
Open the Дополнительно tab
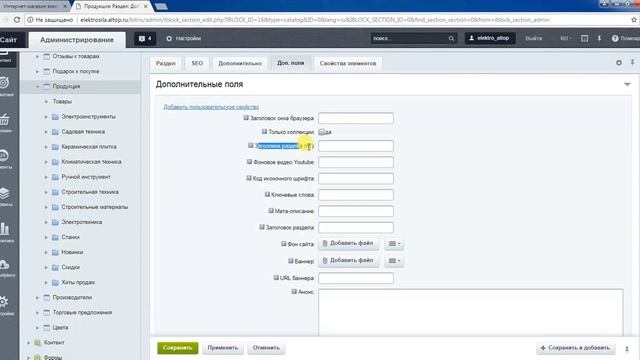point(240,63)
